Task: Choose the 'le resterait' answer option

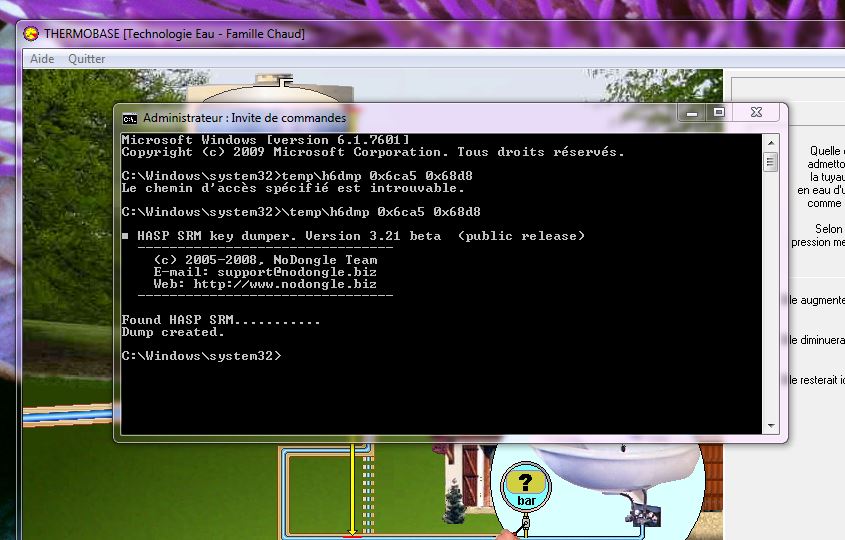Action: (816, 380)
